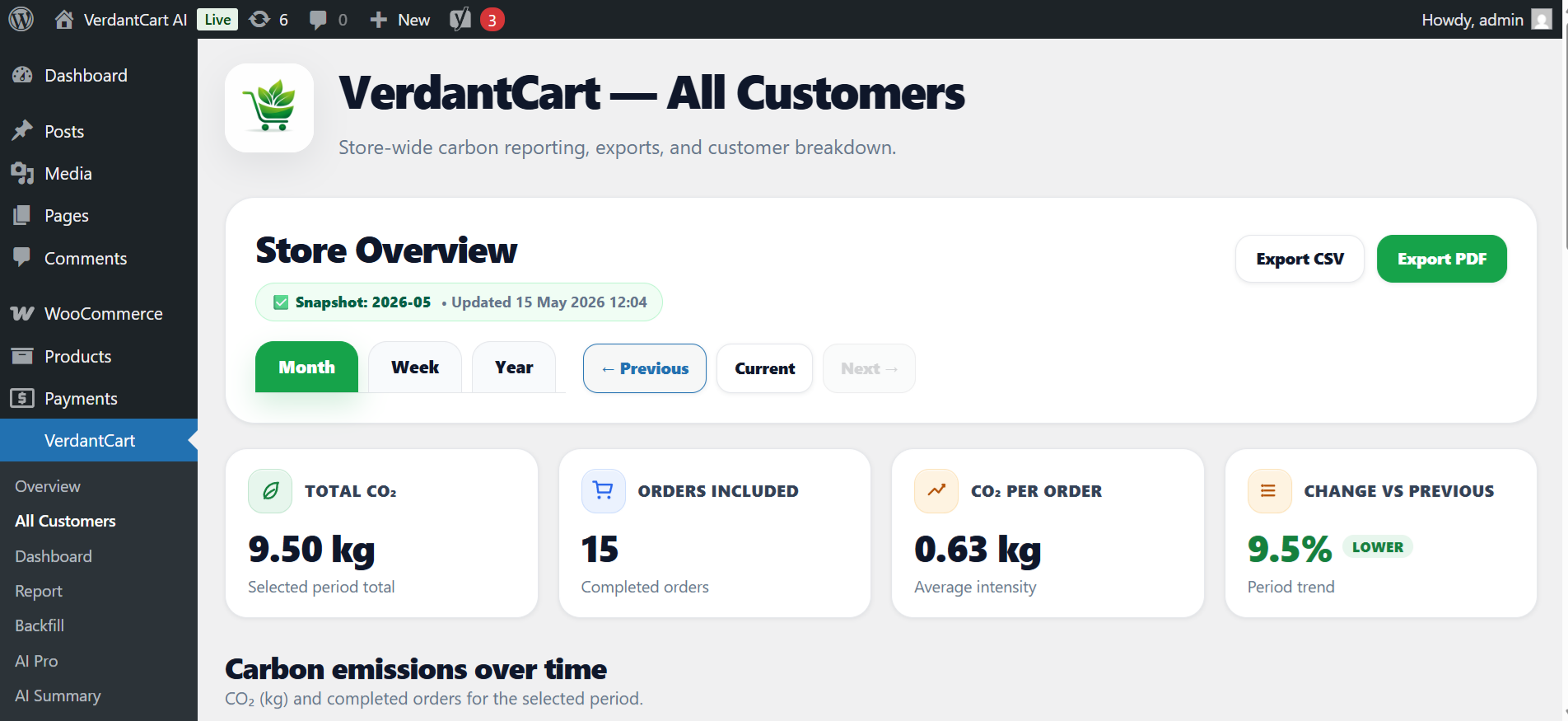Click the WordPress logo icon

pos(21,19)
